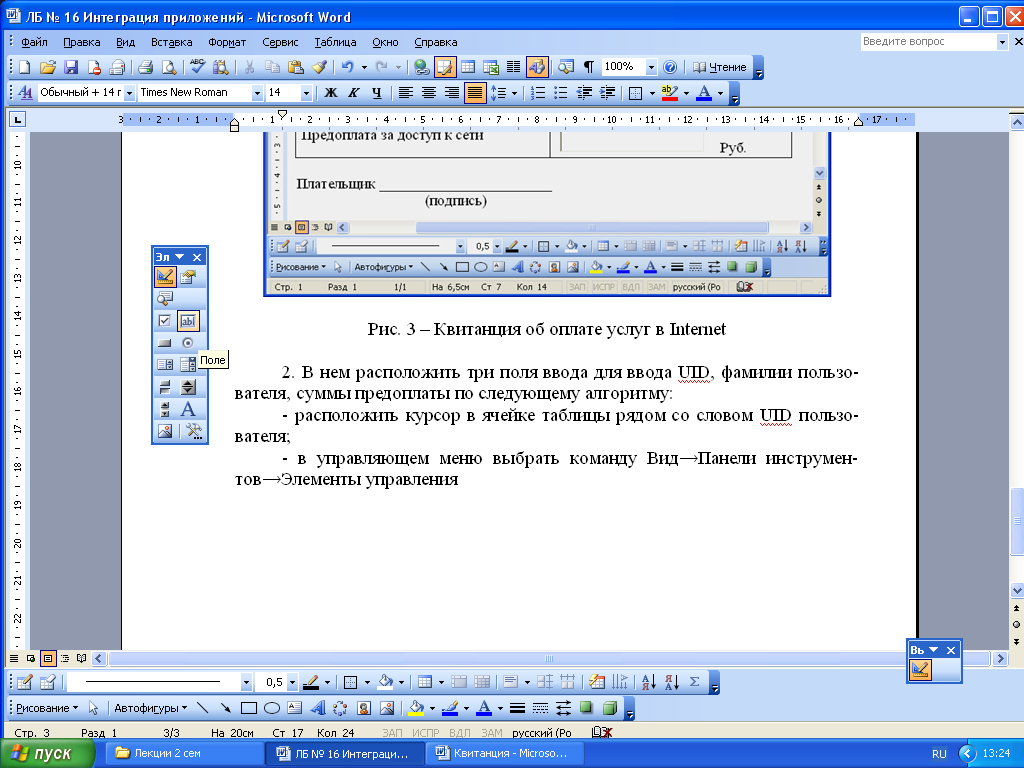Undo the last action
The image size is (1024, 768).
click(347, 67)
